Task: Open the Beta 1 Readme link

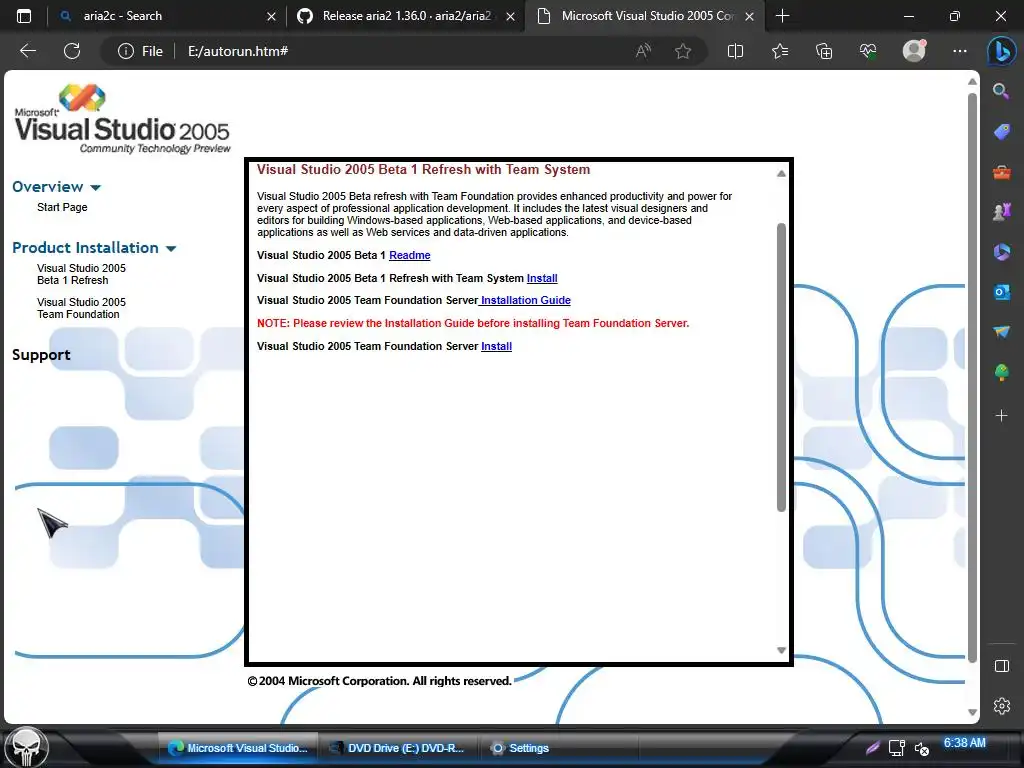Action: 409,255
